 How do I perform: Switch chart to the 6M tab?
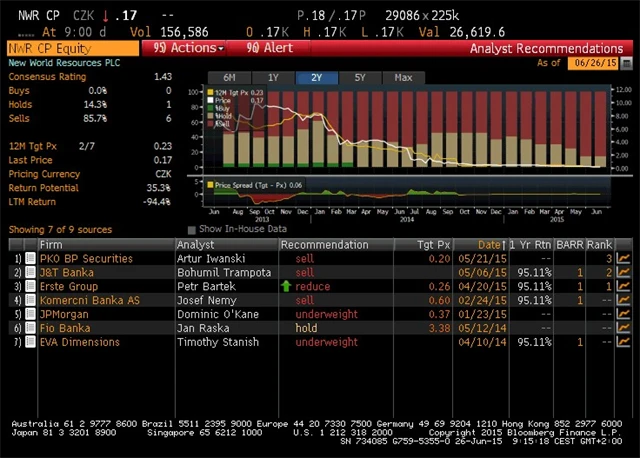229,77
